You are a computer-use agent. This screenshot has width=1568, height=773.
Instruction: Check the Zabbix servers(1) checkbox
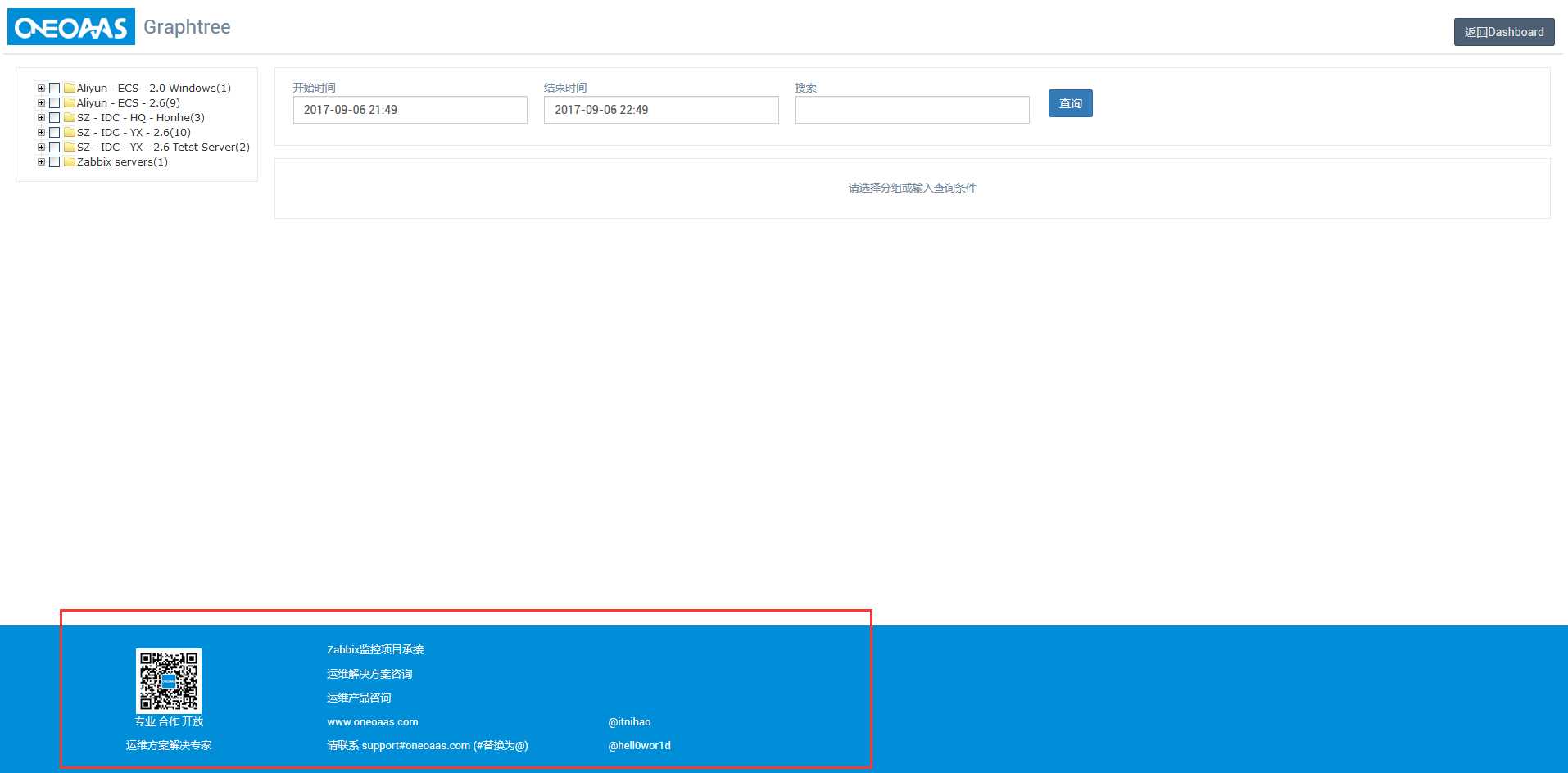(55, 161)
